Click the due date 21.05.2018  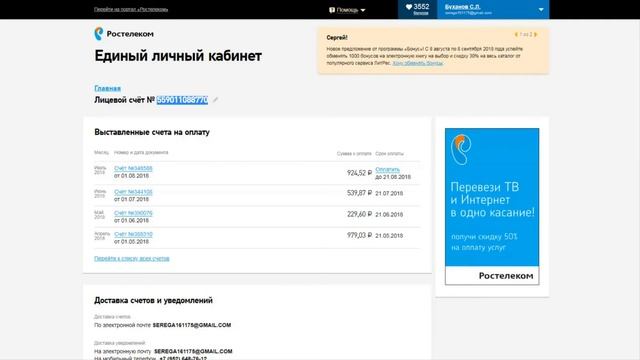[389, 236]
